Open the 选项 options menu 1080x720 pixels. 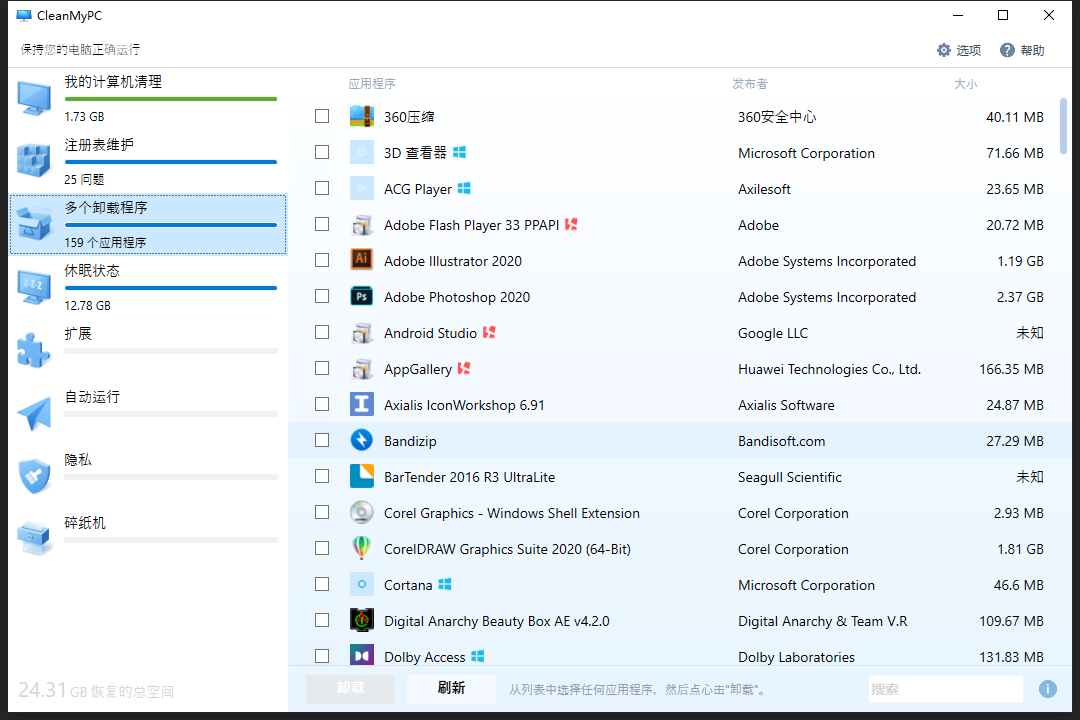(958, 50)
